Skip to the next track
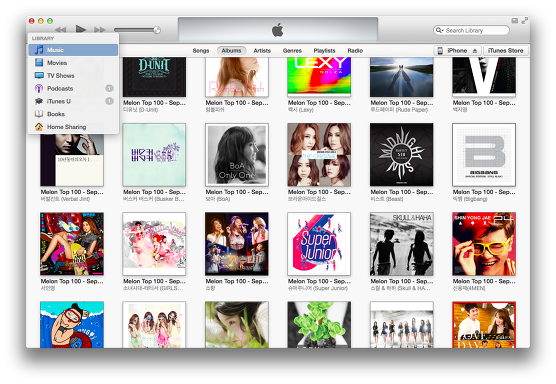The width and height of the screenshot is (556, 384). [x=100, y=30]
